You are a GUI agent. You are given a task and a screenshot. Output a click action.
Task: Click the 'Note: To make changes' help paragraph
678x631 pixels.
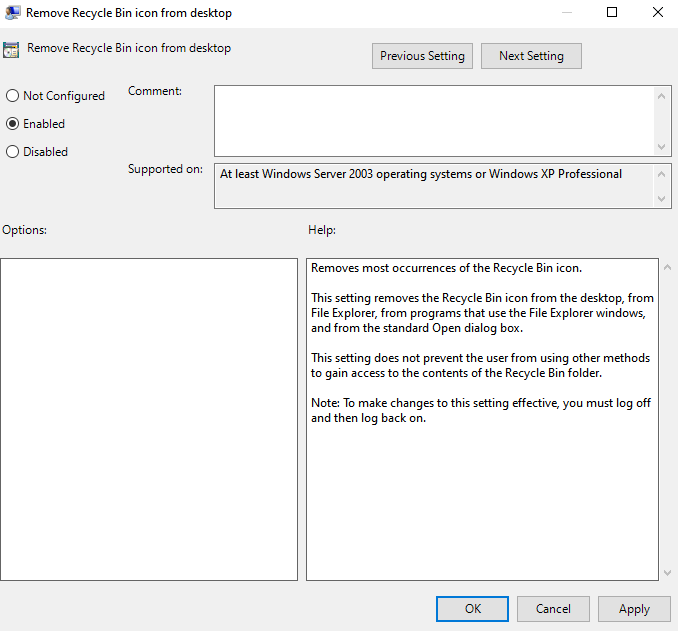pyautogui.click(x=481, y=410)
